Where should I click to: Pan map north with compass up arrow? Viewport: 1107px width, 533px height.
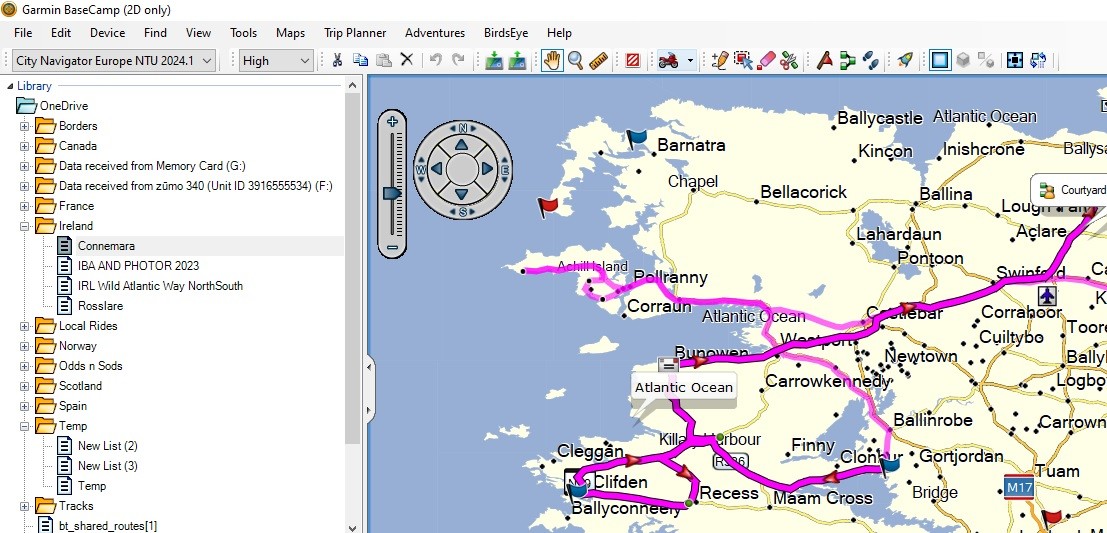(x=462, y=144)
